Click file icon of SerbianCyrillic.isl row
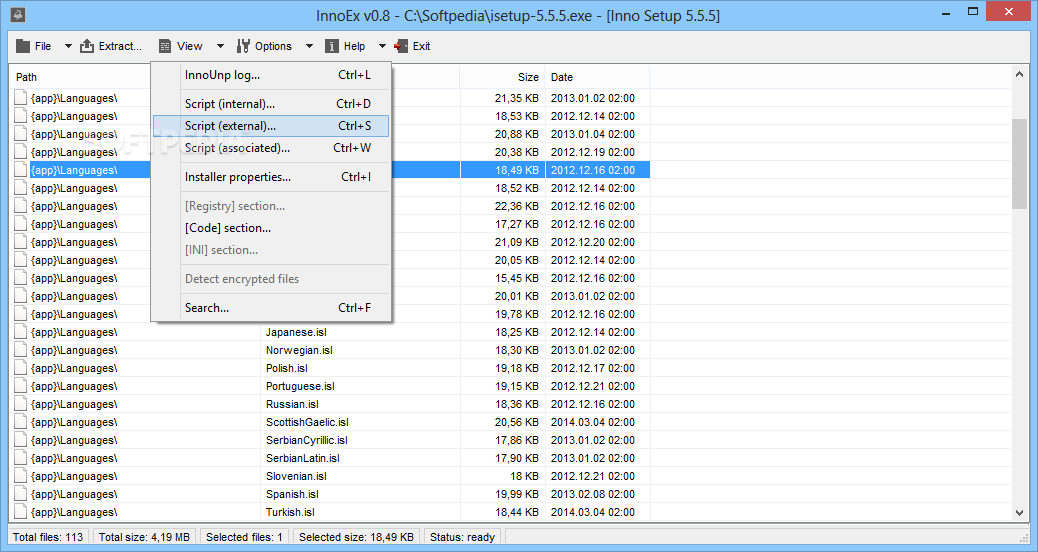Viewport: 1038px width, 552px height. (x=21, y=440)
